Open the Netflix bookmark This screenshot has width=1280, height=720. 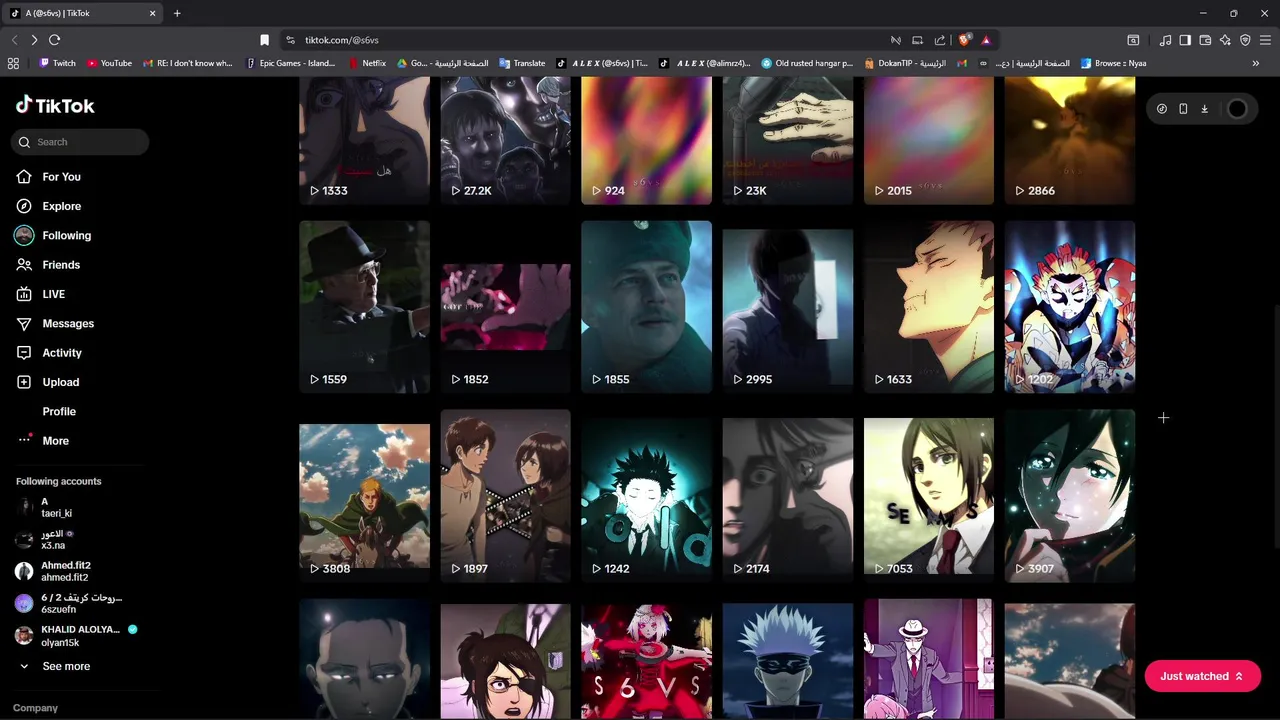pos(367,63)
